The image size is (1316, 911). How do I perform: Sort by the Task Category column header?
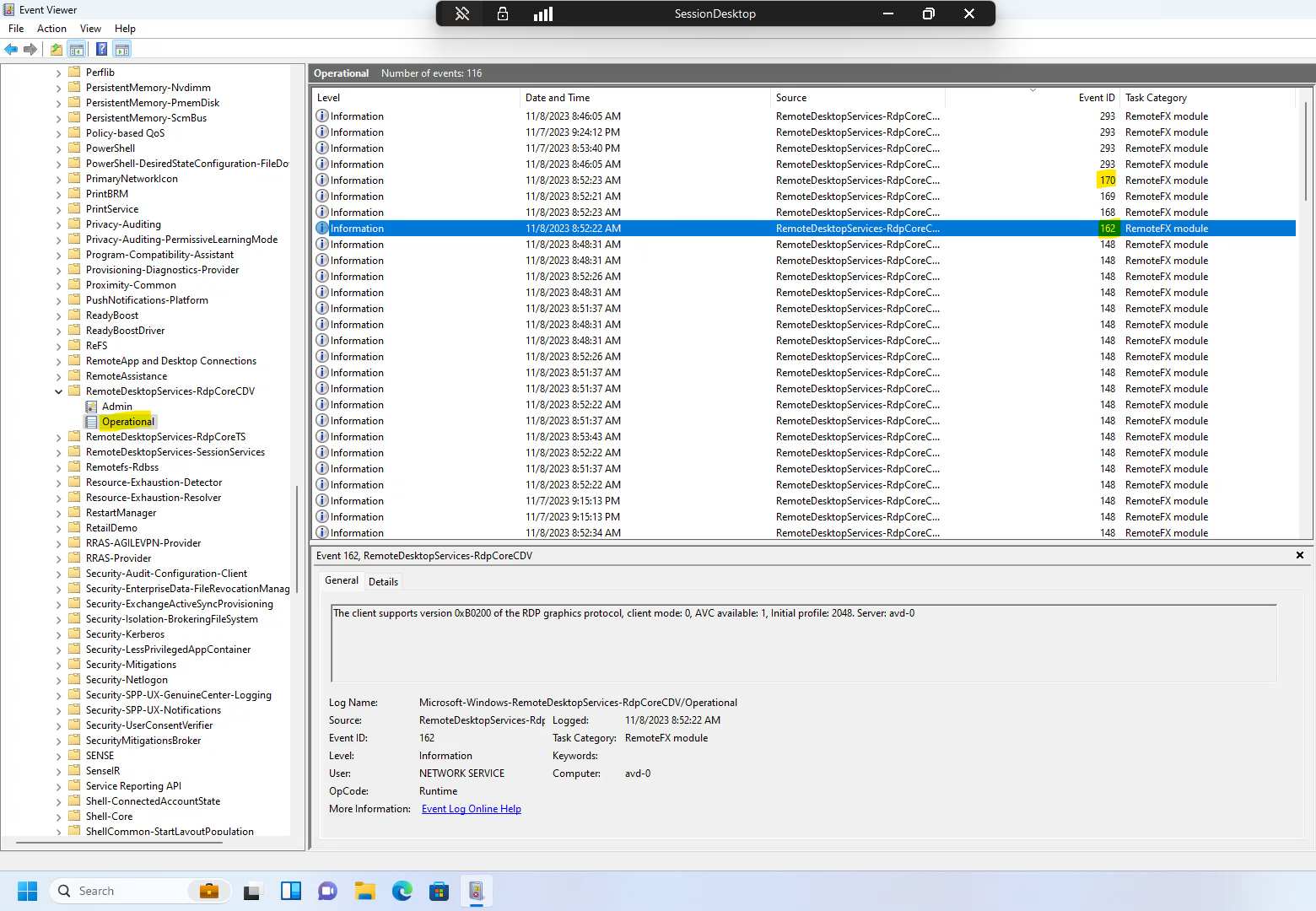tap(1208, 98)
